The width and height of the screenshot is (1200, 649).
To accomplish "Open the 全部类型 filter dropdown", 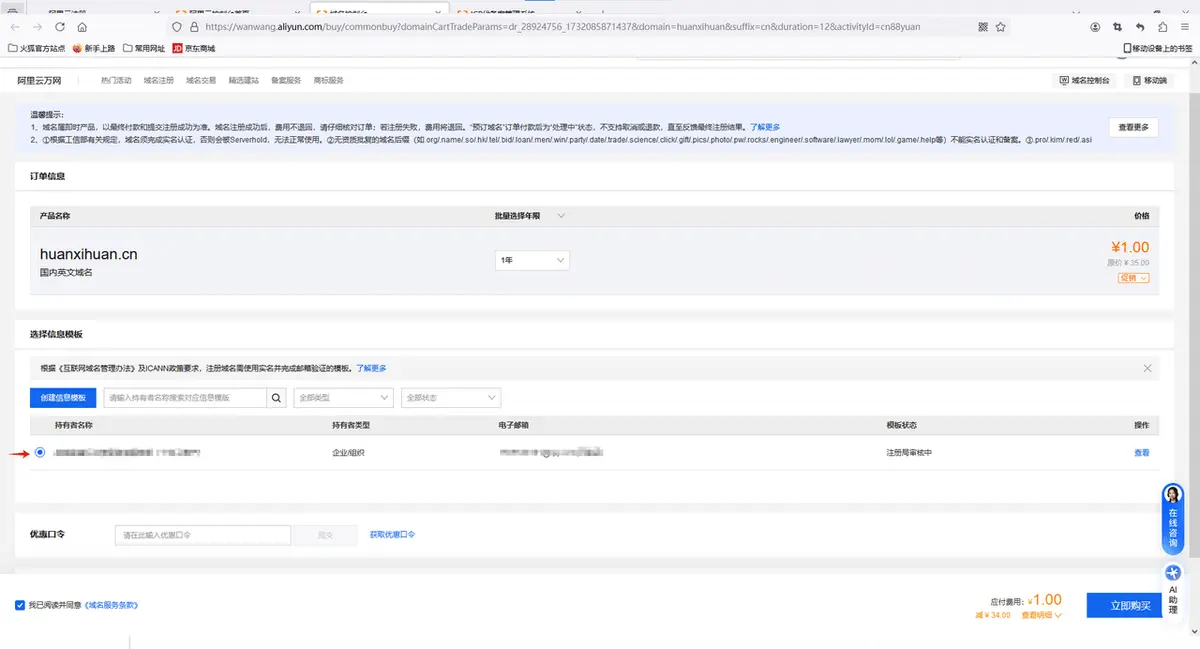I will tap(343, 398).
